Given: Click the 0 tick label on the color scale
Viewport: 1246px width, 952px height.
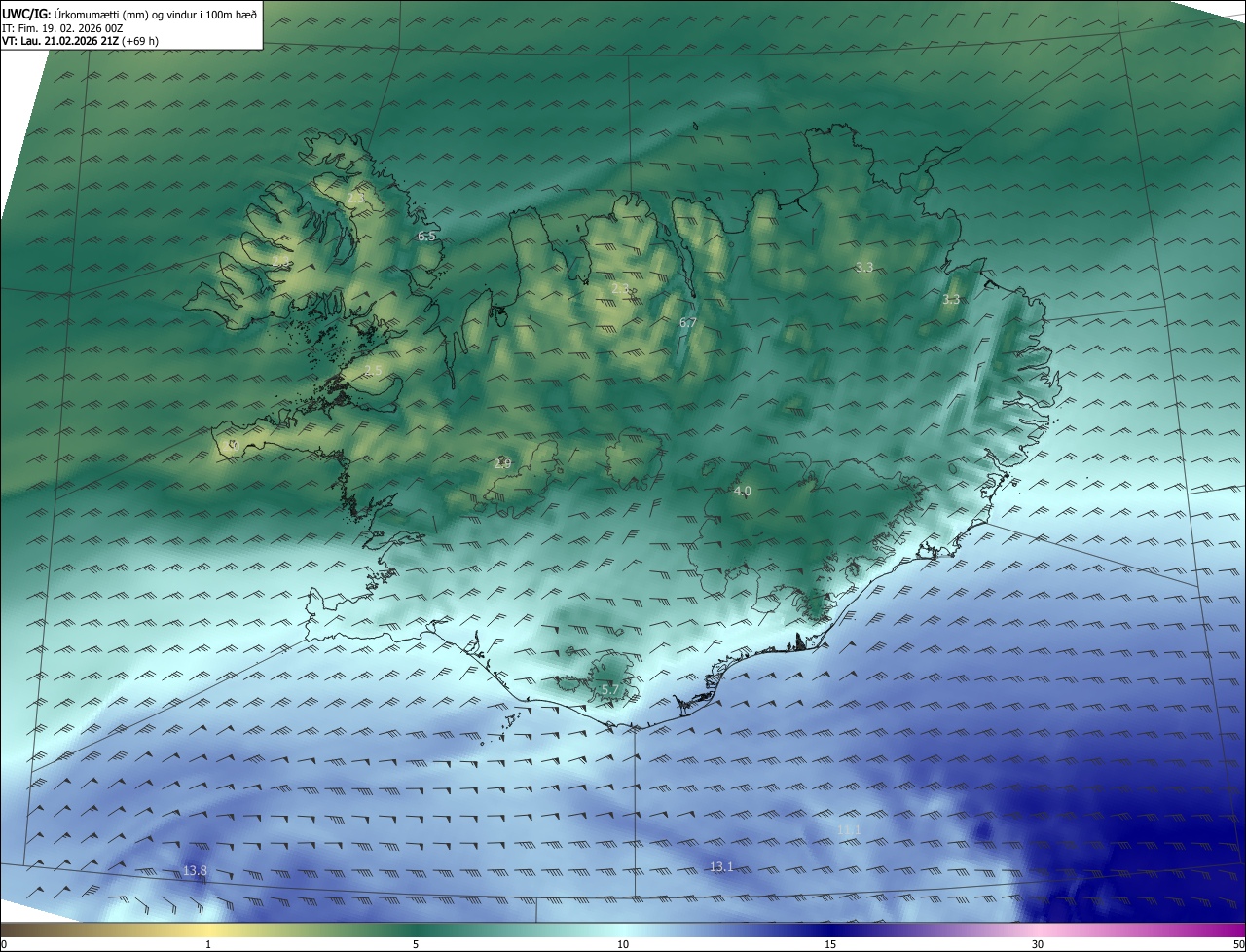Looking at the screenshot, I should 4,944.
